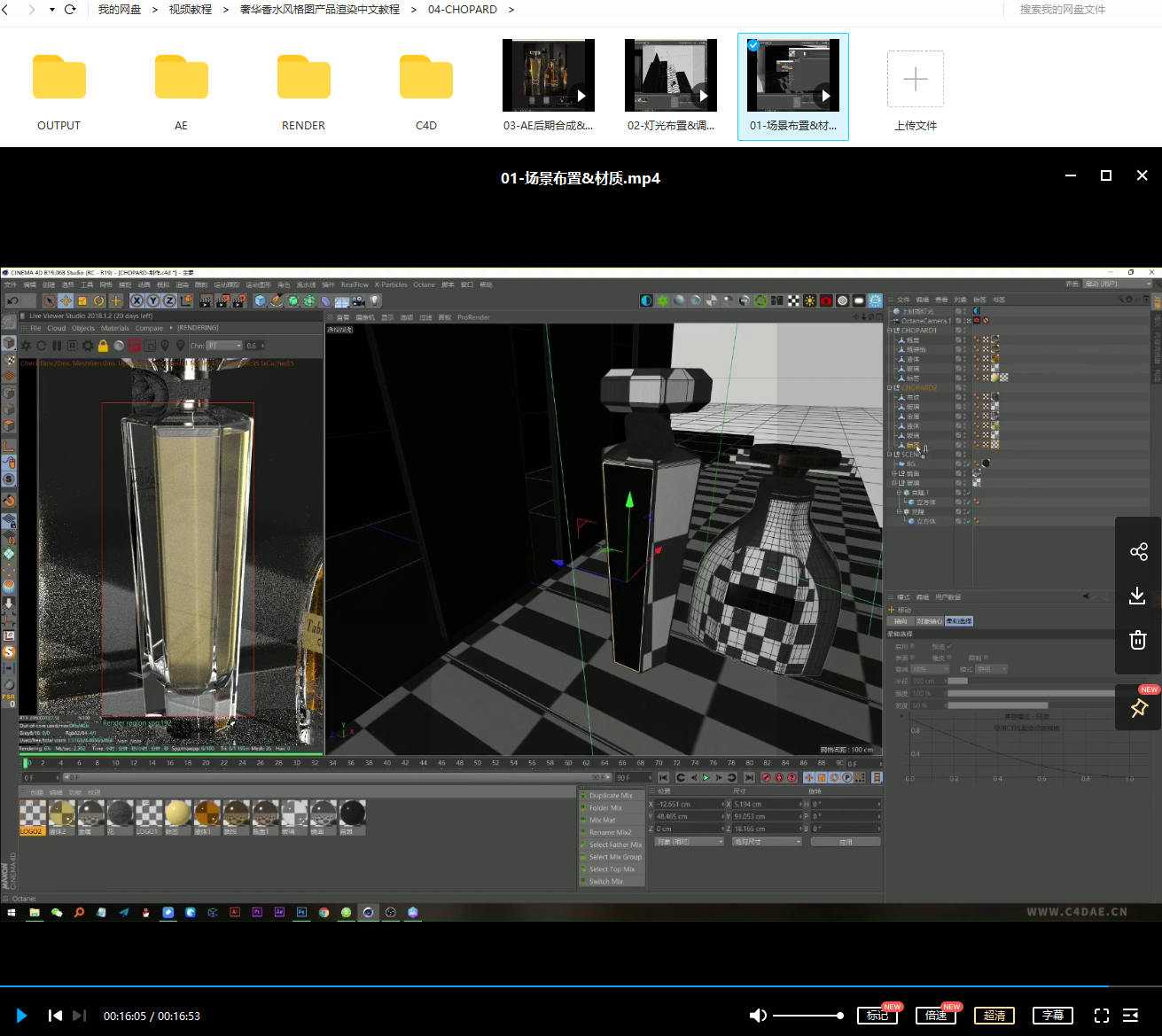Click the share icon on video
Screen dimensions: 1162x1036
[1138, 552]
